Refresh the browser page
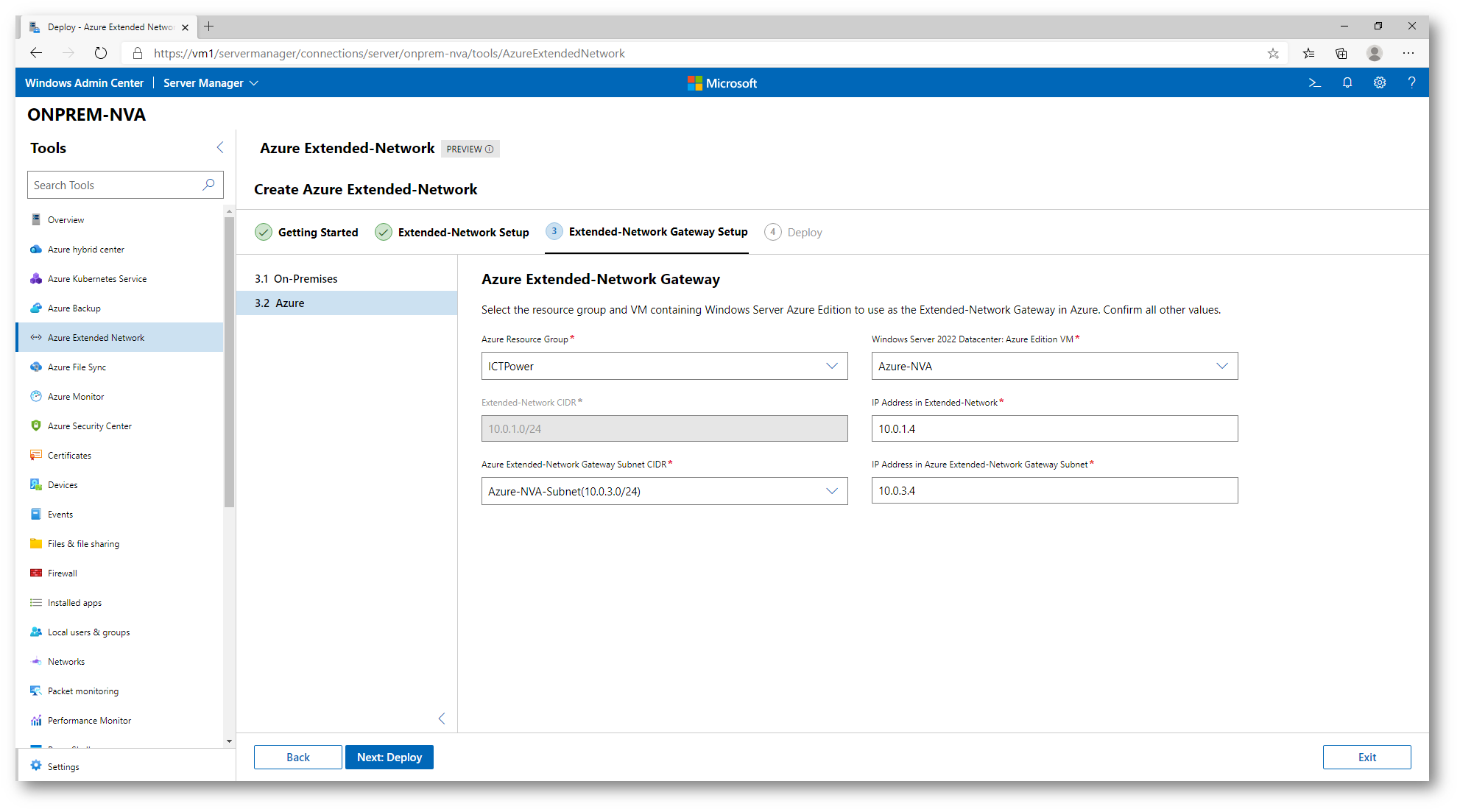Screen dimensions: 1460x812 101,53
